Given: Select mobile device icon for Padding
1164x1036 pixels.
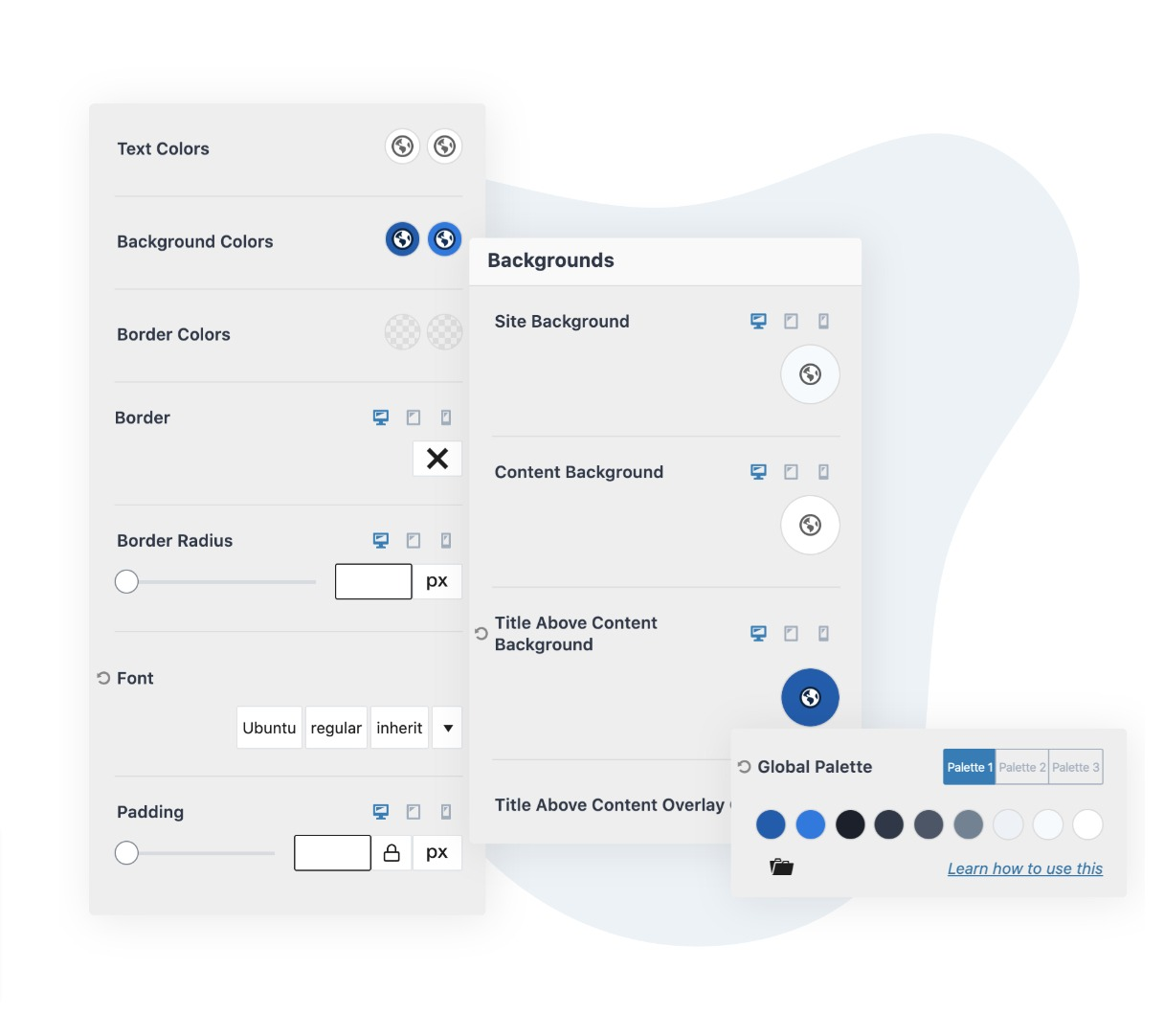Looking at the screenshot, I should click(446, 812).
